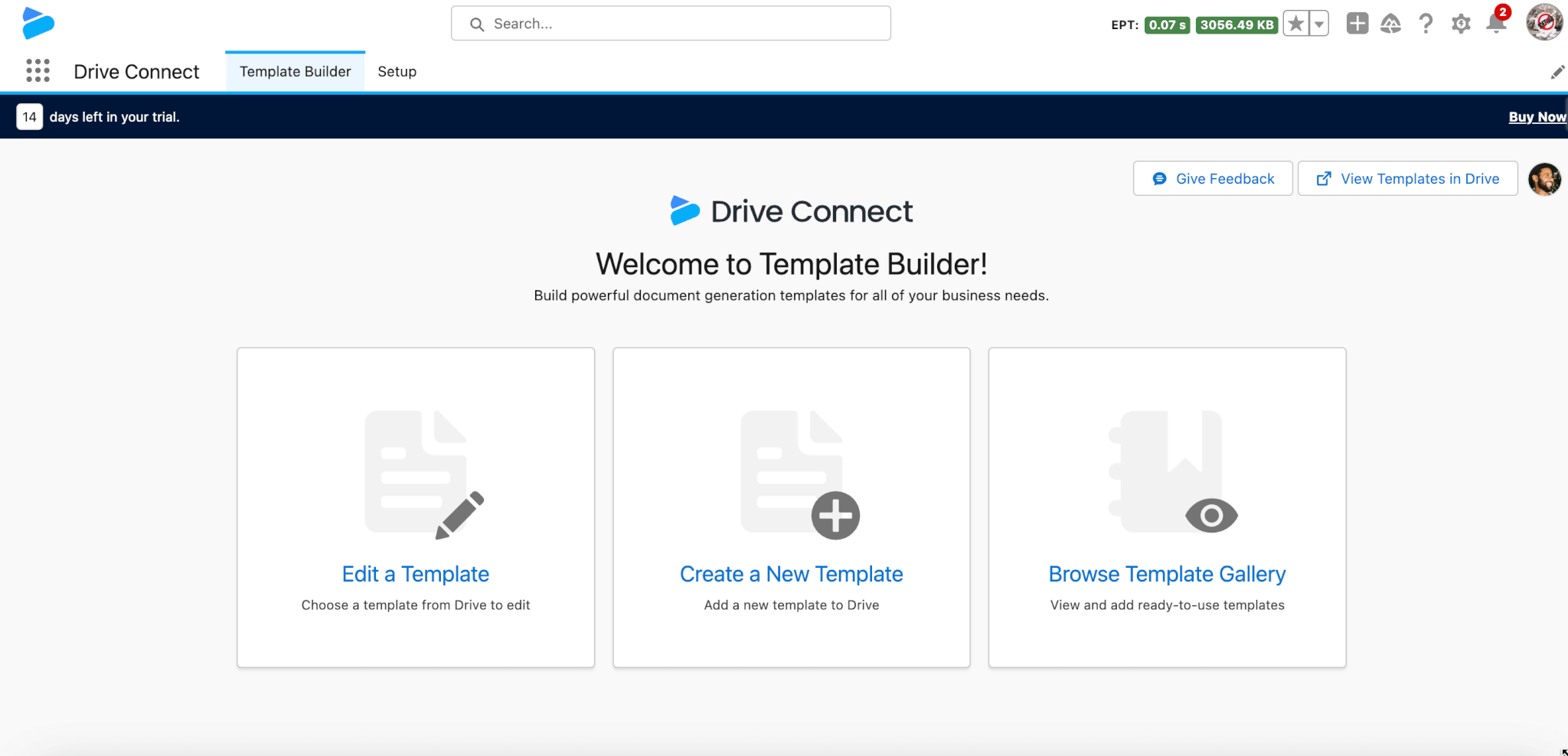Click the Welcome to Template Builder heading
Image resolution: width=1568 pixels, height=756 pixels.
pyautogui.click(x=792, y=264)
